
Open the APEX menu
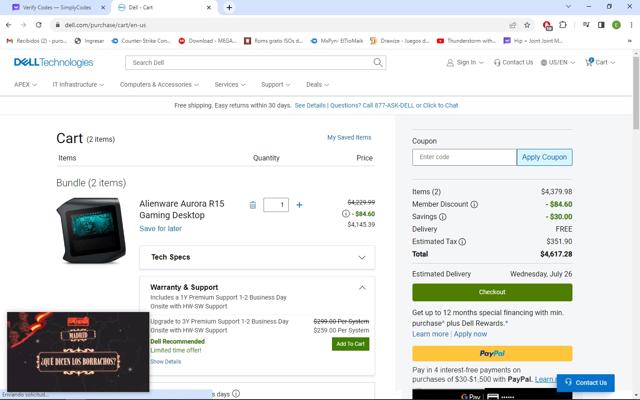click(x=25, y=84)
